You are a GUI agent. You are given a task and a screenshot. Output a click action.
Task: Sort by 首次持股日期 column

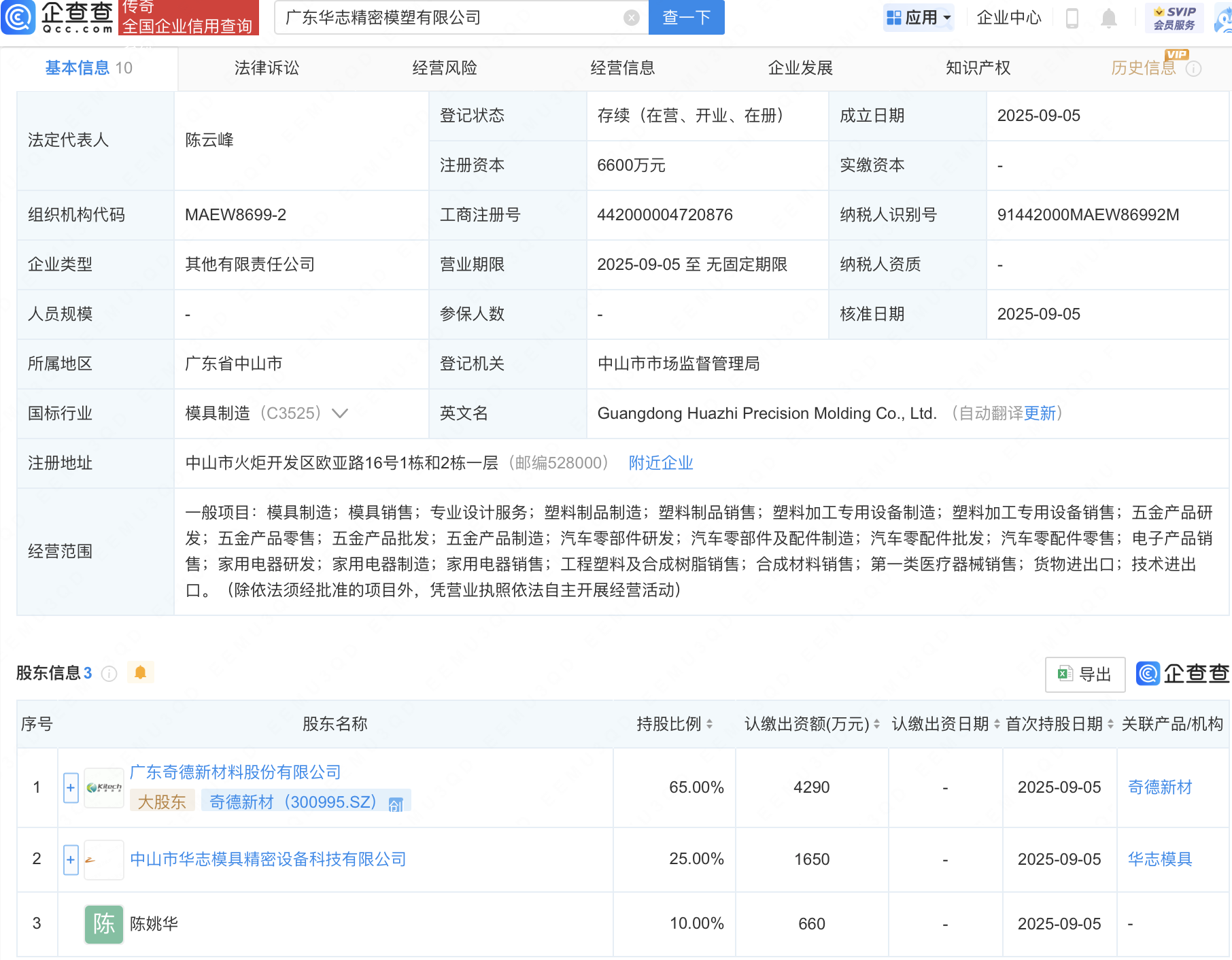click(x=1110, y=724)
